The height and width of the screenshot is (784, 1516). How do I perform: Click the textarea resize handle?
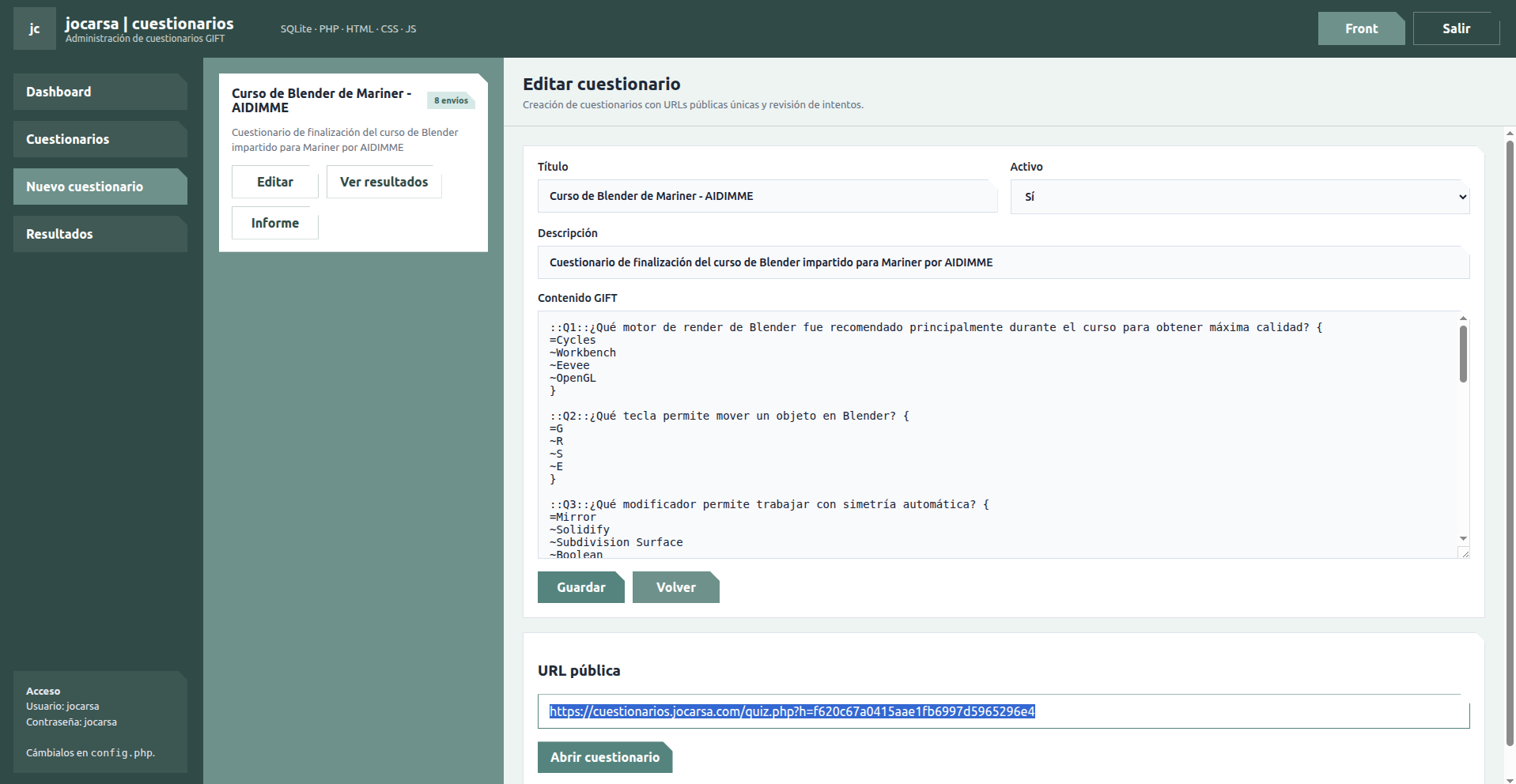pyautogui.click(x=1464, y=552)
